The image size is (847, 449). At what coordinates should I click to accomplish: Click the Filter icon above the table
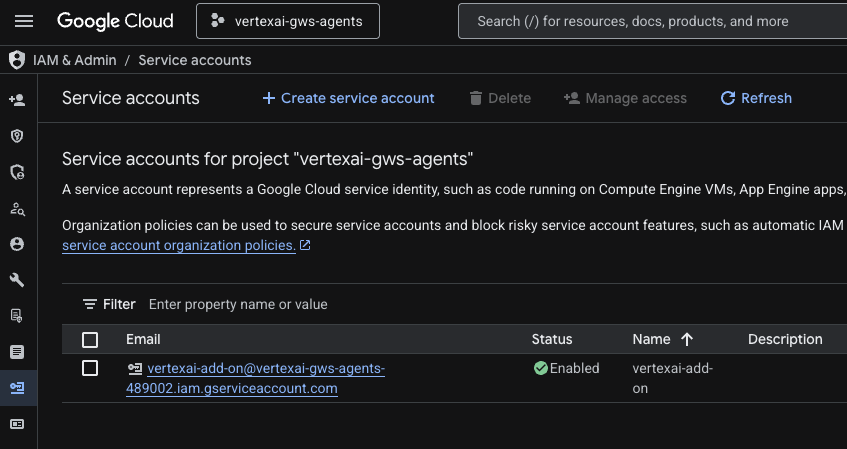(x=90, y=304)
